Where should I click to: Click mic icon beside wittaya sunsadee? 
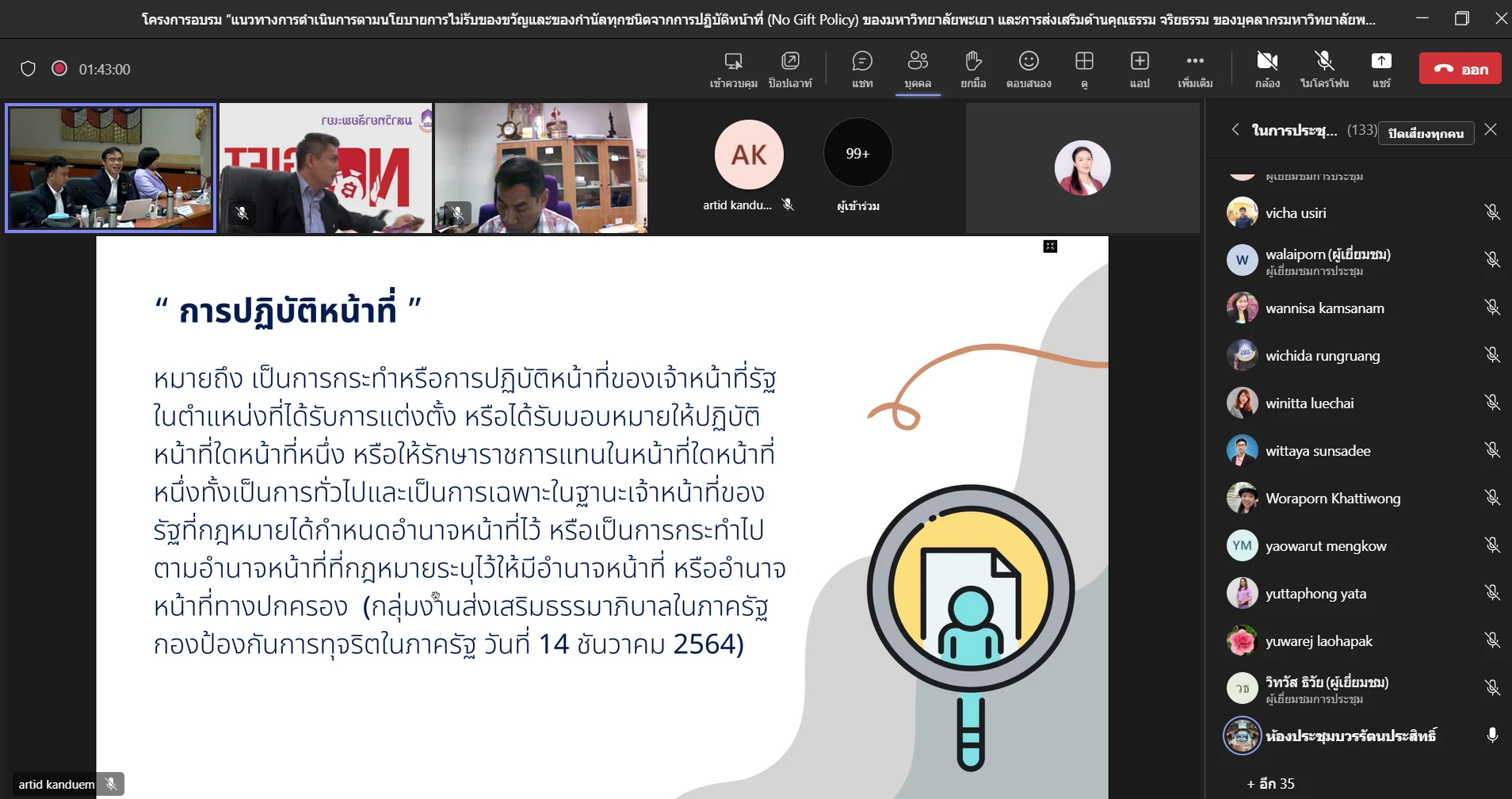pos(1492,450)
